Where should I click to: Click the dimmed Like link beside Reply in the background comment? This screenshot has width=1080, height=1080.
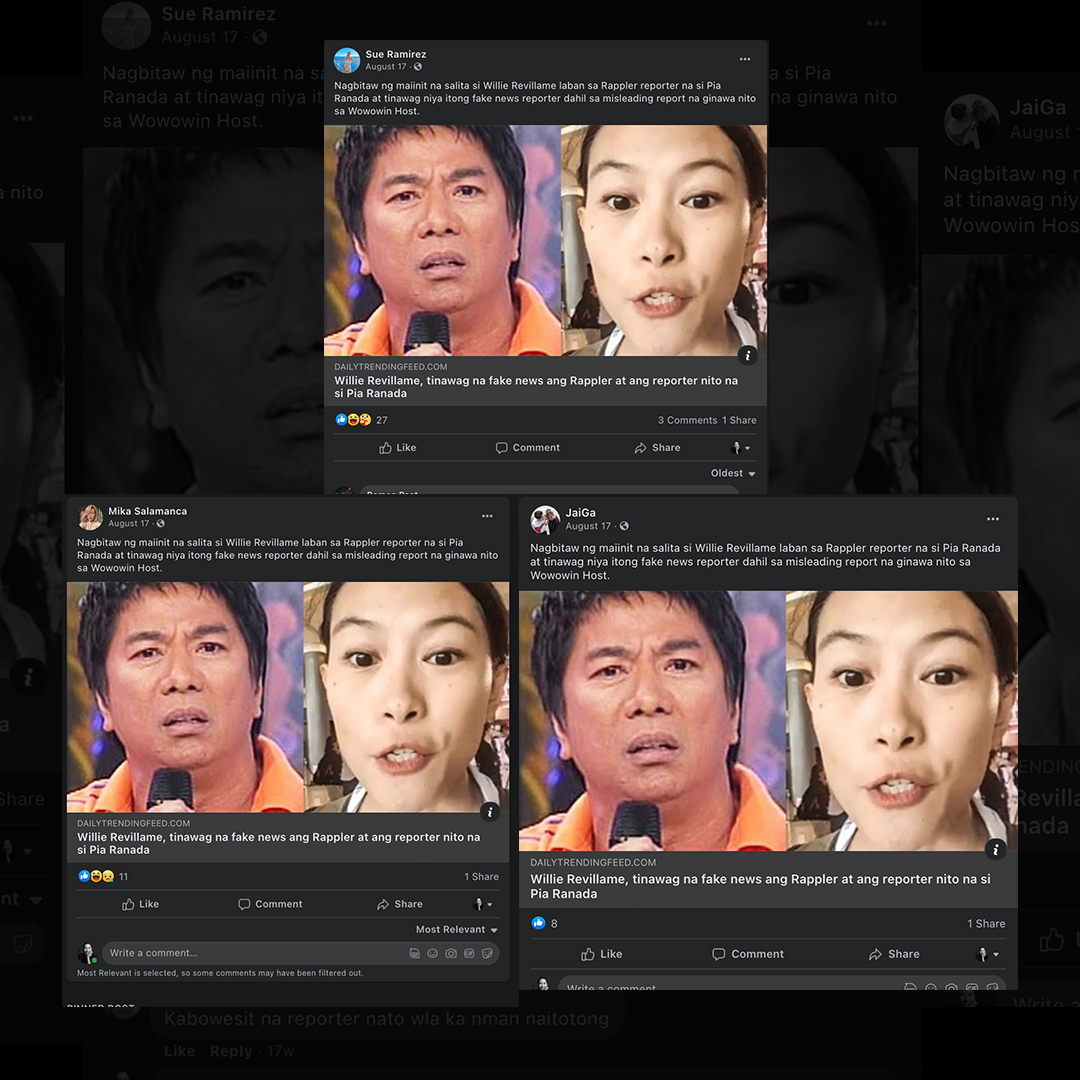tap(179, 1051)
